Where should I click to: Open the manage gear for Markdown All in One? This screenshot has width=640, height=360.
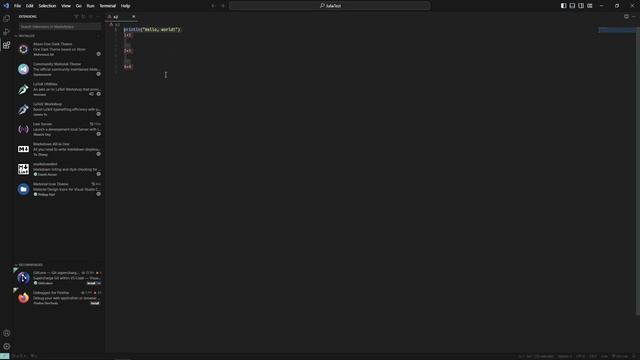(x=98, y=154)
